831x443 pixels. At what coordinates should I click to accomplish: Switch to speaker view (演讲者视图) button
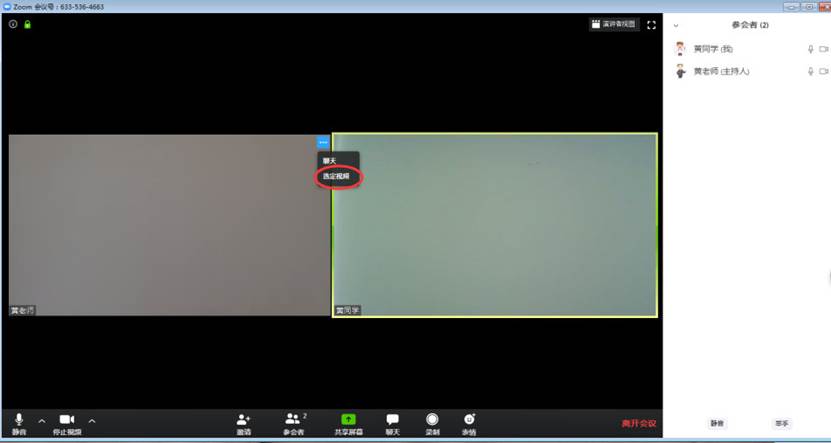click(x=614, y=24)
